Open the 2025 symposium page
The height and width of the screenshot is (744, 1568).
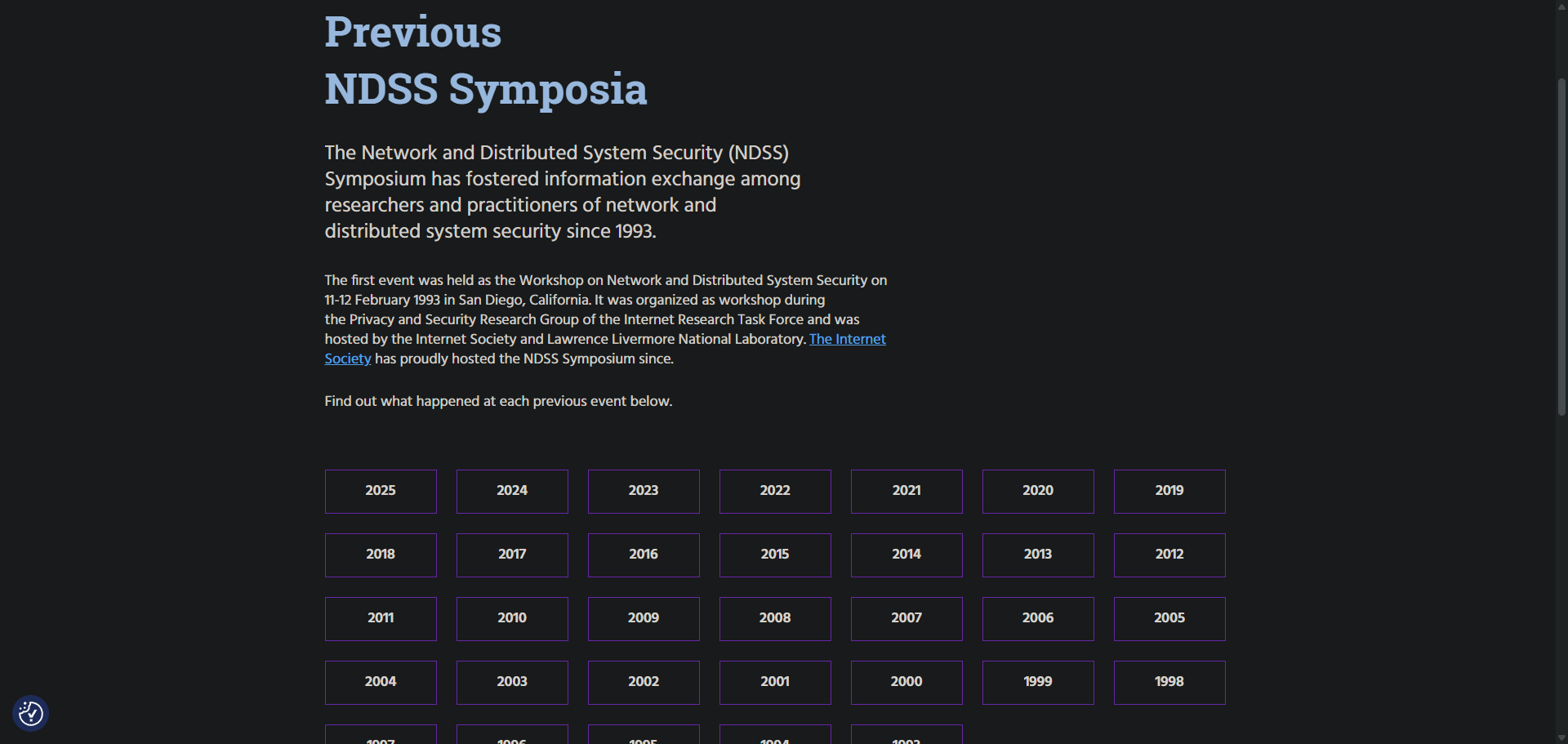pyautogui.click(x=381, y=491)
